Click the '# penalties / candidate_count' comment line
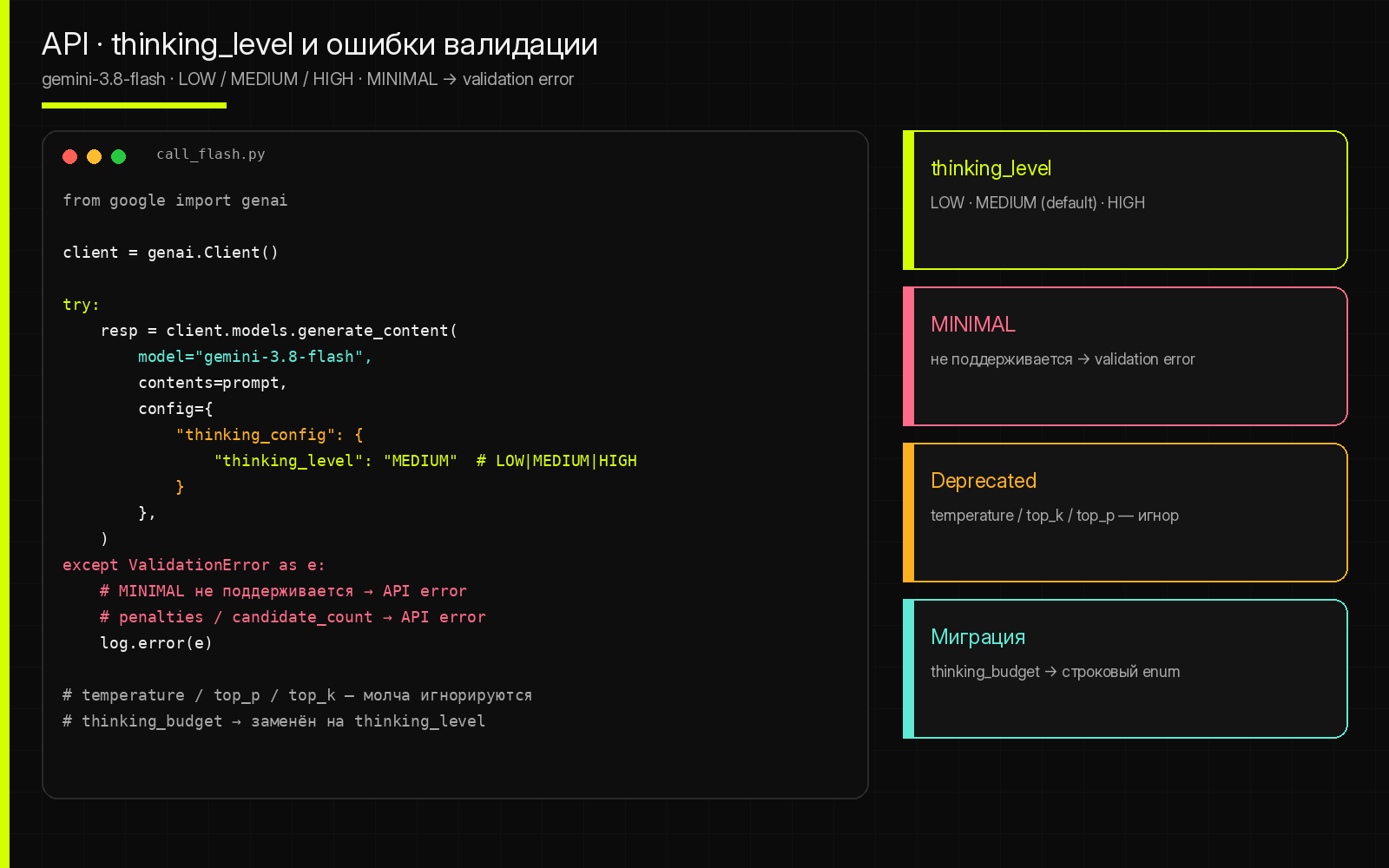The width and height of the screenshot is (1389, 868). tap(293, 617)
